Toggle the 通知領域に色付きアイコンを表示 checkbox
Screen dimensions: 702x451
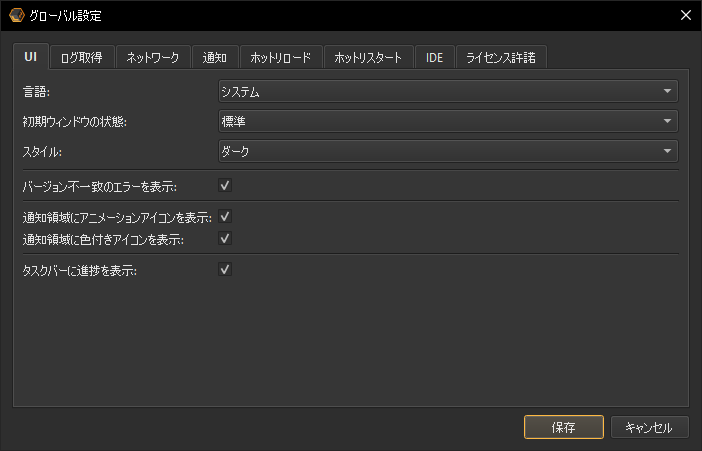(x=225, y=238)
